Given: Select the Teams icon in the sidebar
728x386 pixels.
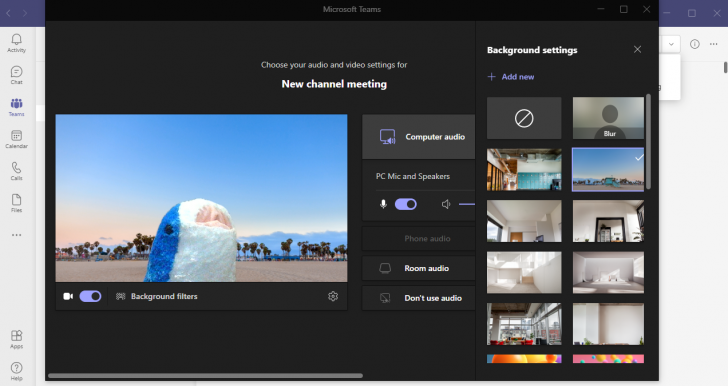Looking at the screenshot, I should point(16,107).
